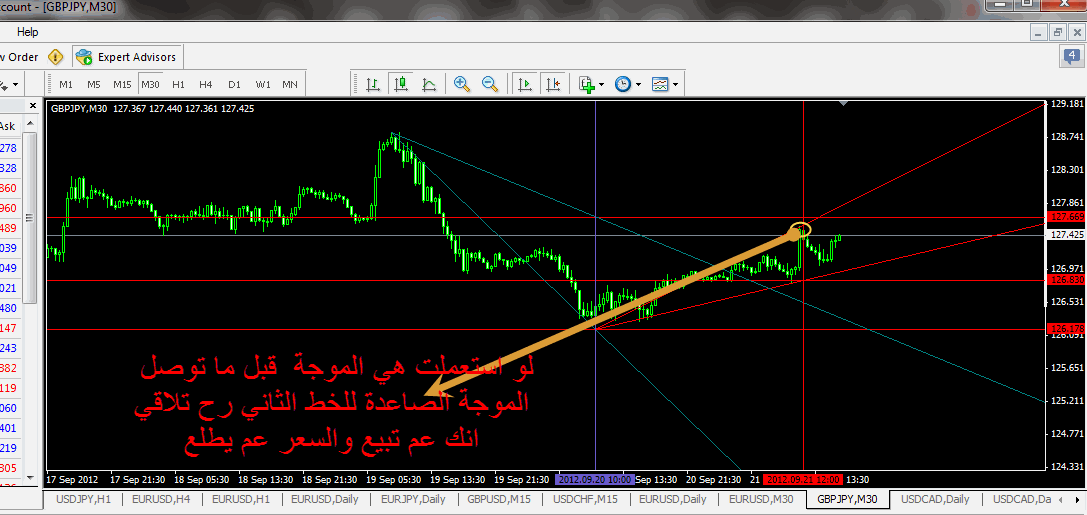Switch chart to M5 timeframe
The height and width of the screenshot is (515, 1087).
tap(94, 85)
